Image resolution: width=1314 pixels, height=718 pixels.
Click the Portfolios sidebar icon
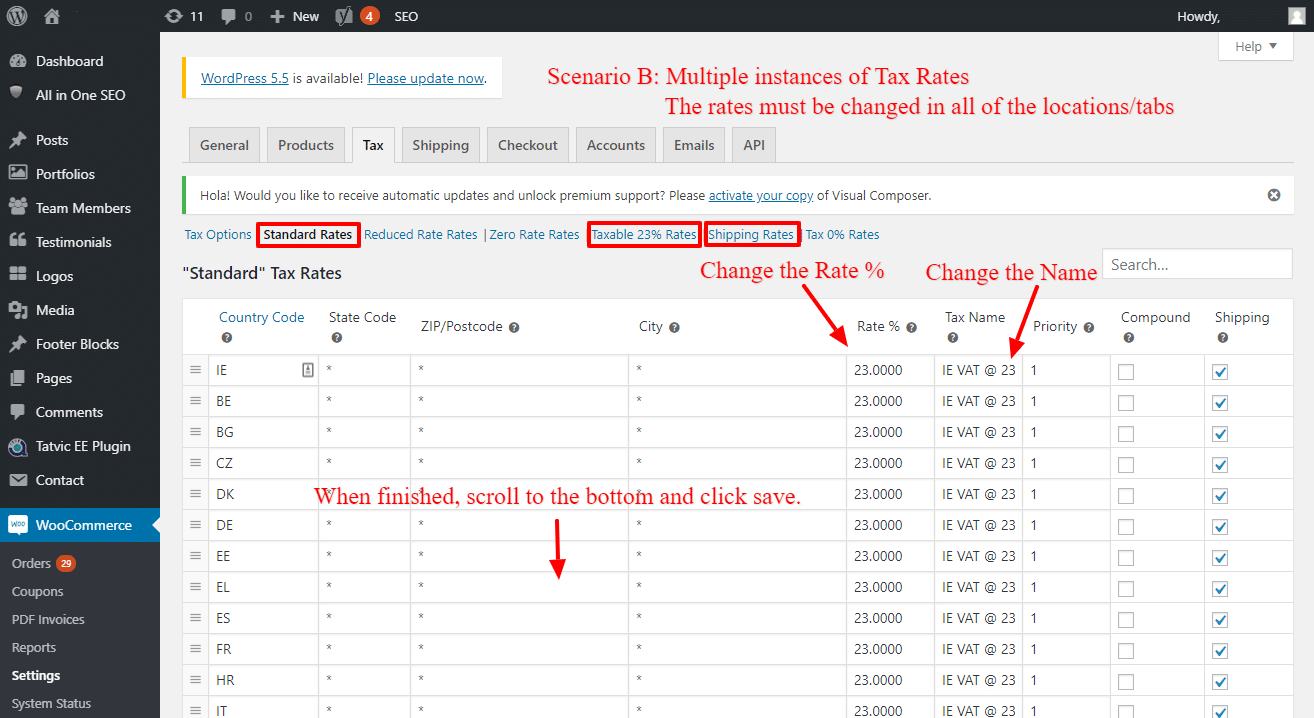[x=18, y=174]
